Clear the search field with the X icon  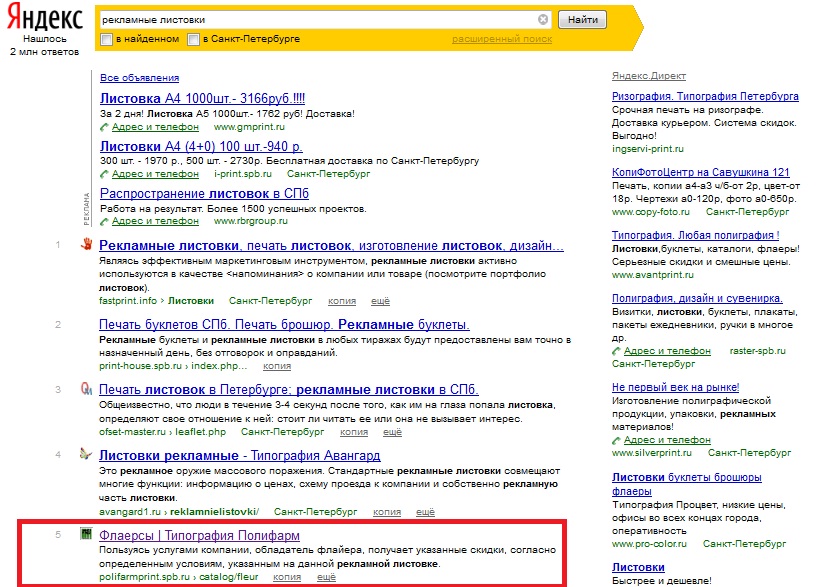pos(543,19)
